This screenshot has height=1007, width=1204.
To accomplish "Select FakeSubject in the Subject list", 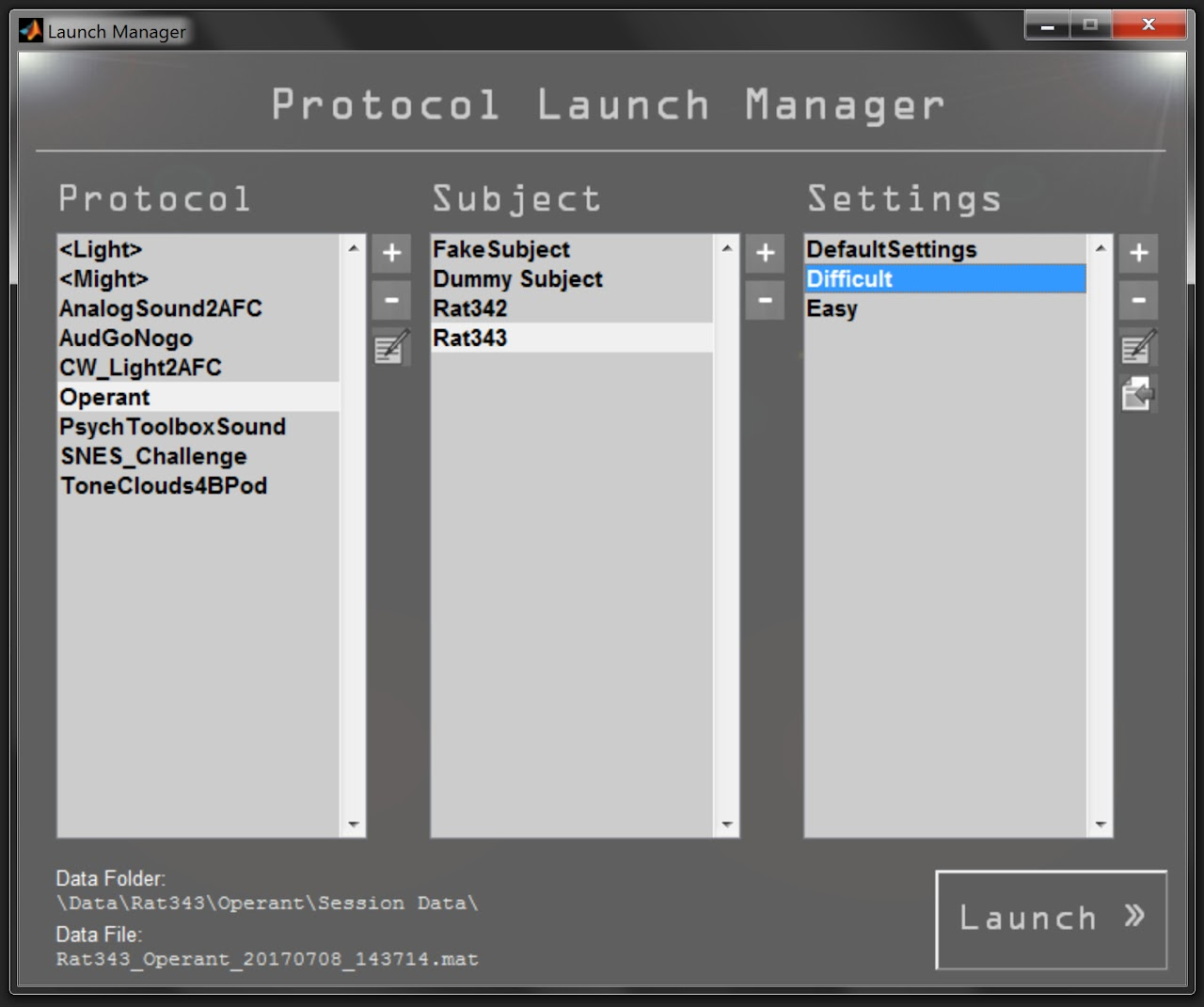I will (x=572, y=249).
